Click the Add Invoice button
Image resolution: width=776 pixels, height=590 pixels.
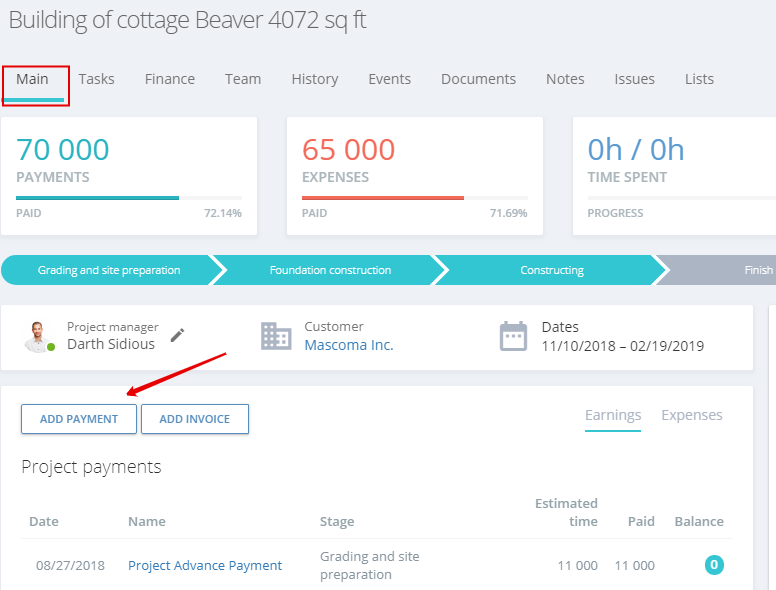[194, 419]
